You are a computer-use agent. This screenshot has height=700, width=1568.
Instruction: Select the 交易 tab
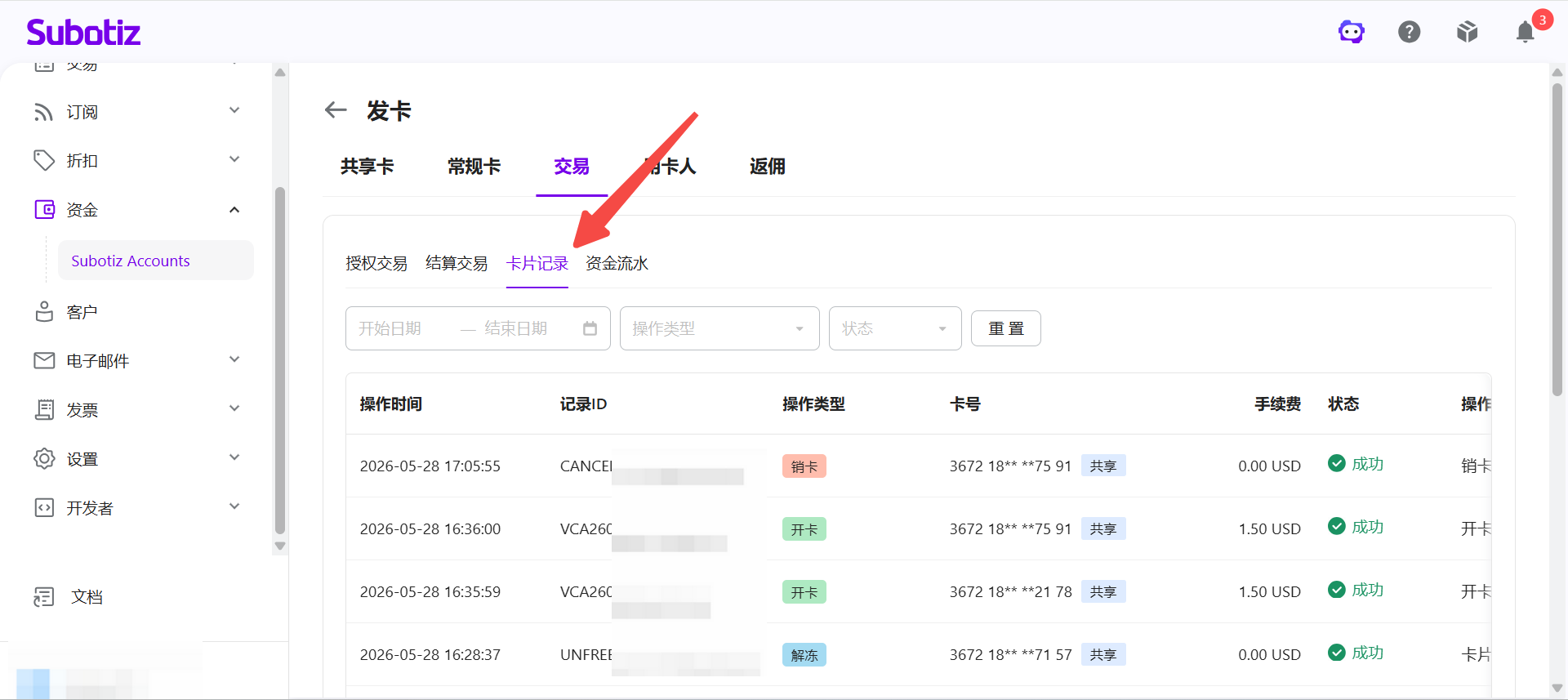click(572, 167)
